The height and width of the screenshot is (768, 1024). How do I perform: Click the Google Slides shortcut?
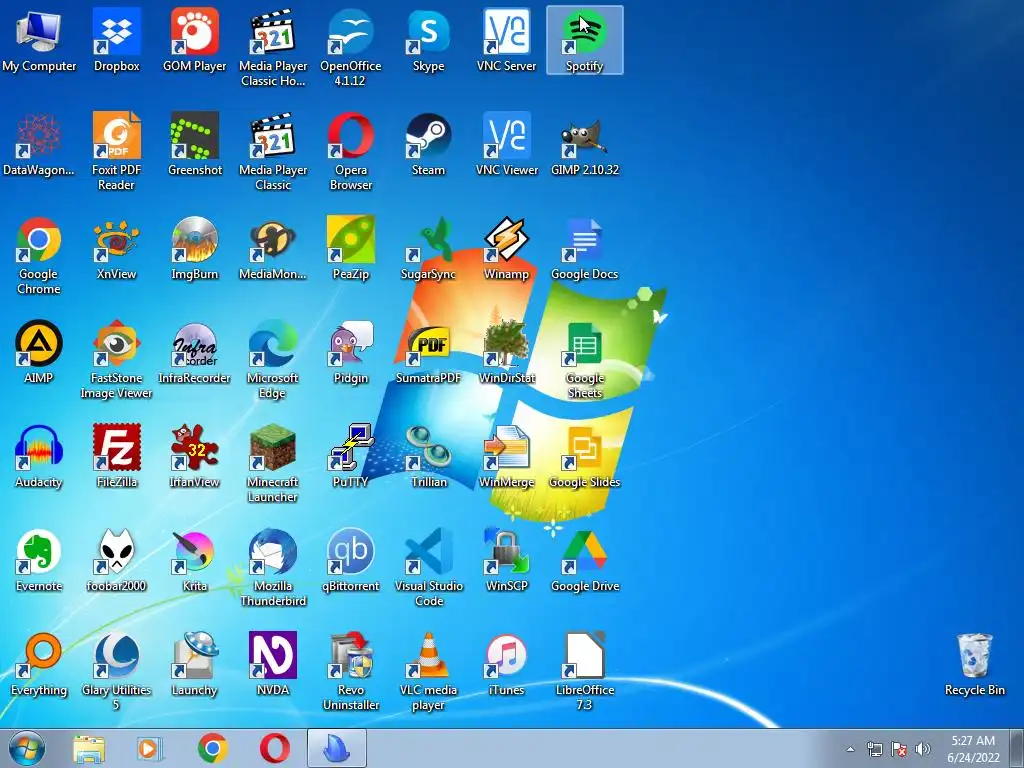584,456
